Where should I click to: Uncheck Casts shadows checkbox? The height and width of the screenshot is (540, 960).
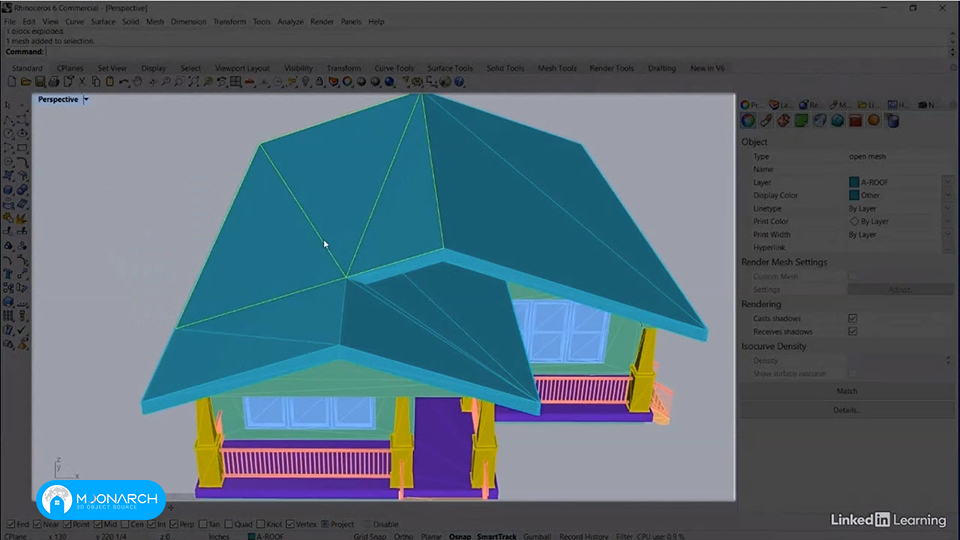[x=852, y=318]
